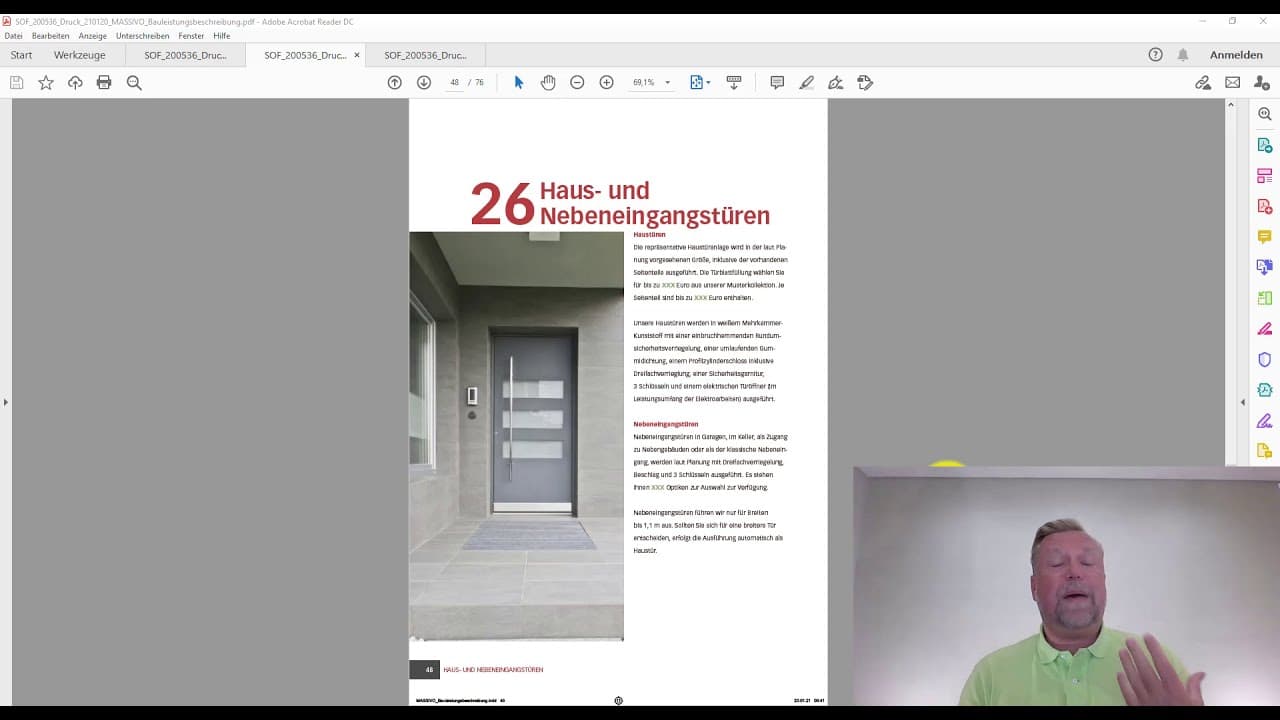The image size is (1280, 720).
Task: Click the share with others person icon
Action: (x=1262, y=83)
